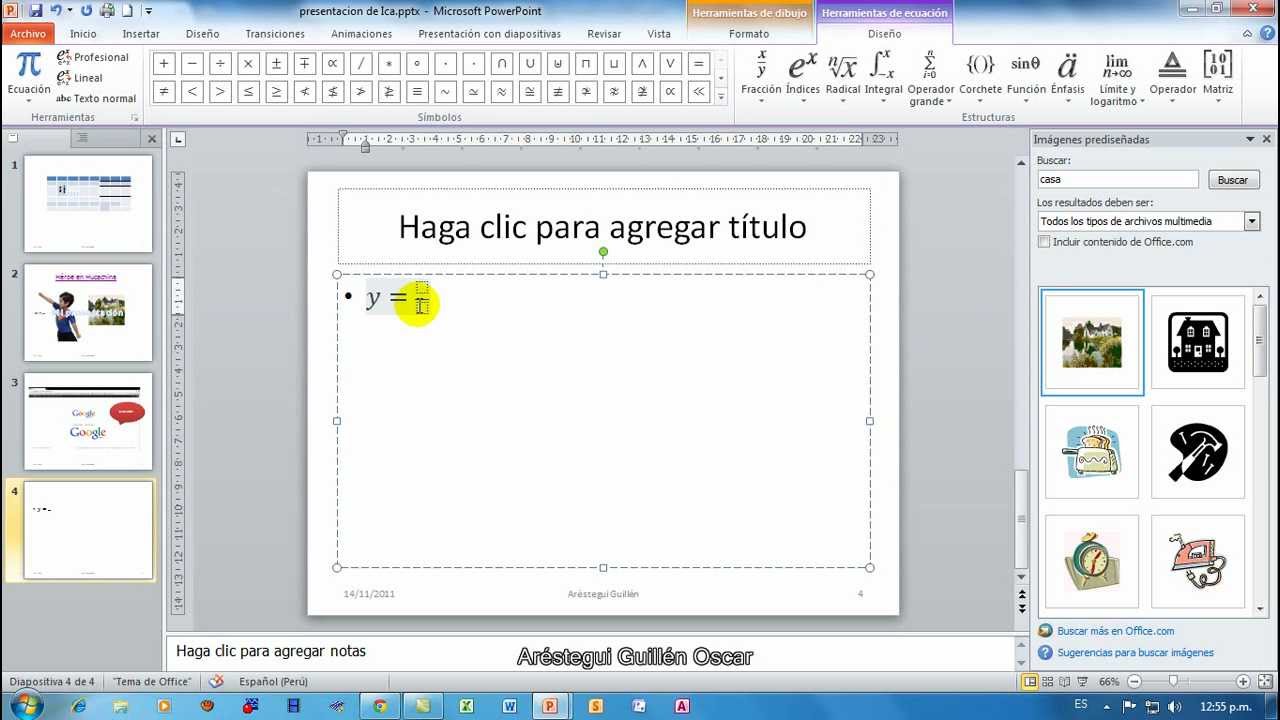Select slide 2 thumbnail in panel
The height and width of the screenshot is (720, 1280).
(88, 312)
